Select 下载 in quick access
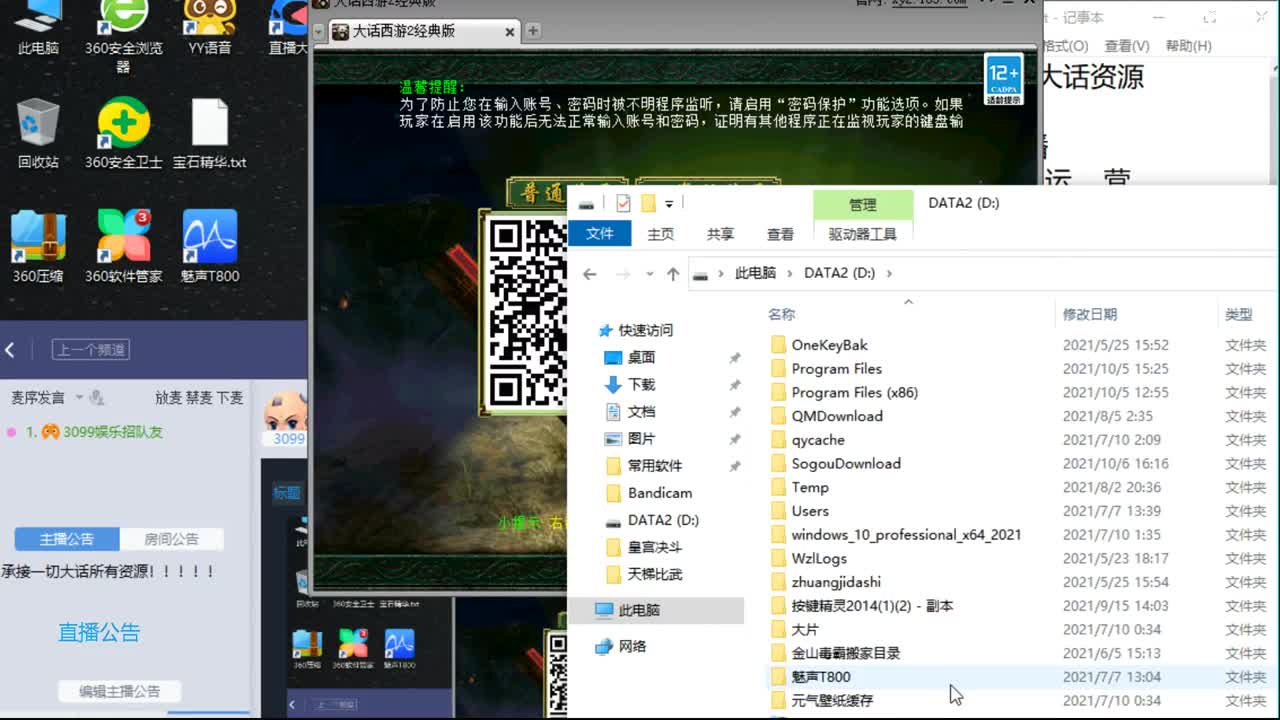Screen dimensions: 1280x720 (x=630, y=385)
